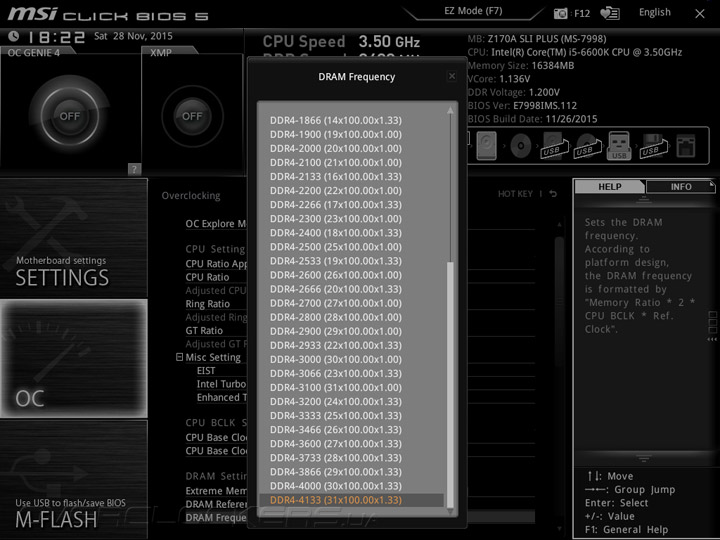Collapse the Misc Setting tree node

[x=180, y=357]
